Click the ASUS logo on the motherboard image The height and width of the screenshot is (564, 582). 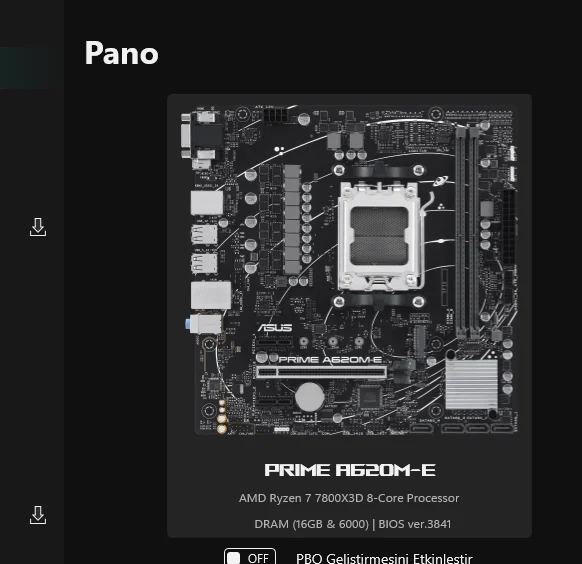tap(275, 328)
